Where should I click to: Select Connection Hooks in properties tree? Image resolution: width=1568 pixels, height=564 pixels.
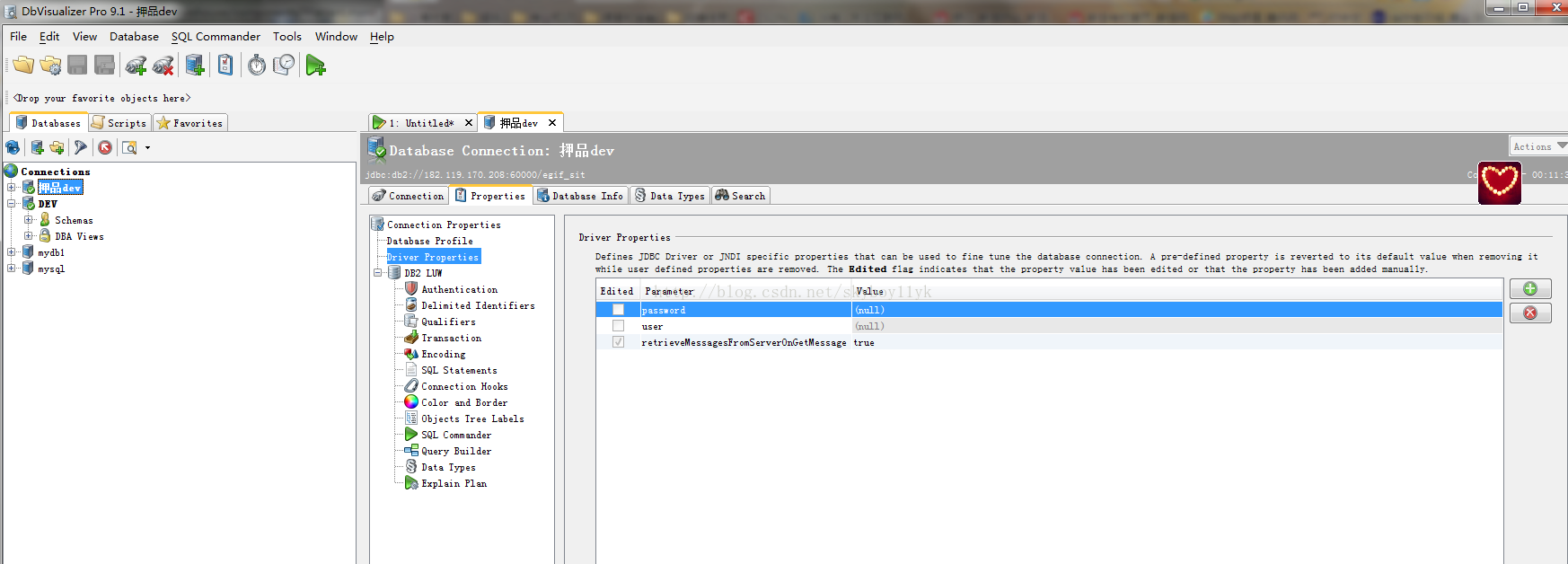pos(464,386)
